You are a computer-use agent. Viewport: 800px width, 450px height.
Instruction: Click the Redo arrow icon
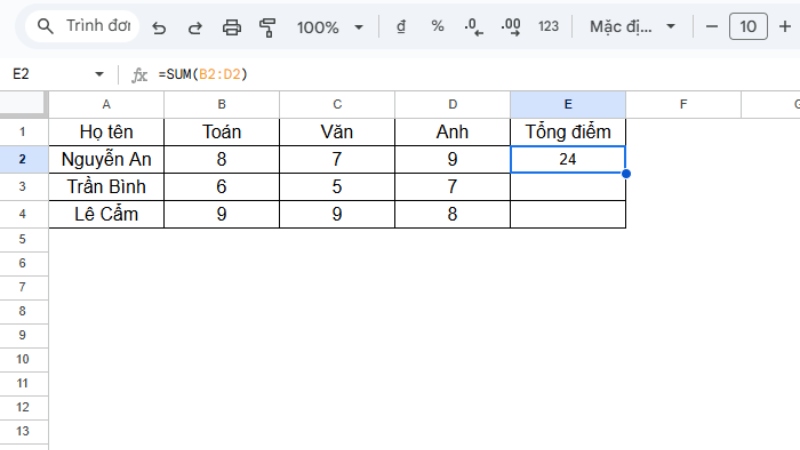pyautogui.click(x=195, y=27)
